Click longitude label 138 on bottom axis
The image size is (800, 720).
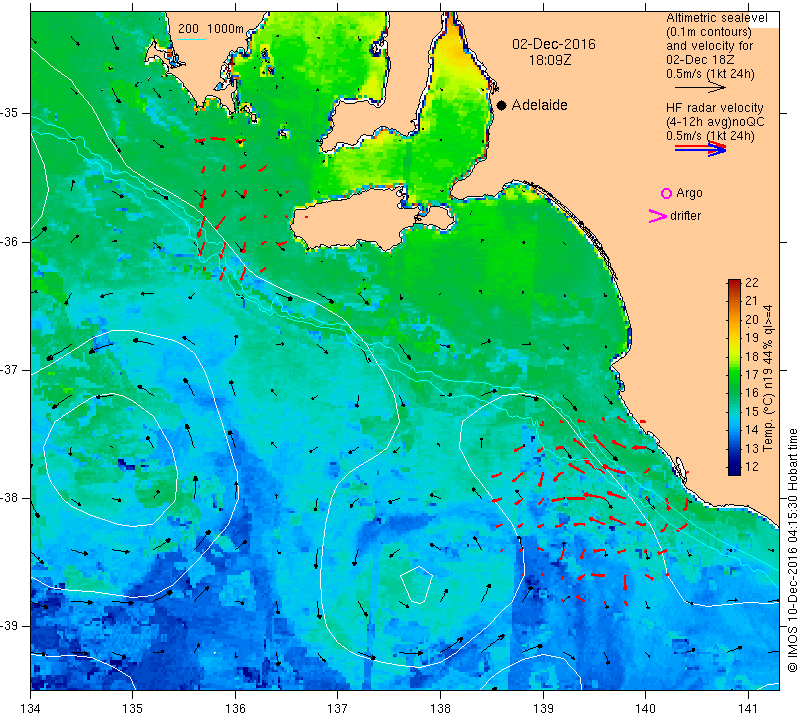[x=440, y=709]
